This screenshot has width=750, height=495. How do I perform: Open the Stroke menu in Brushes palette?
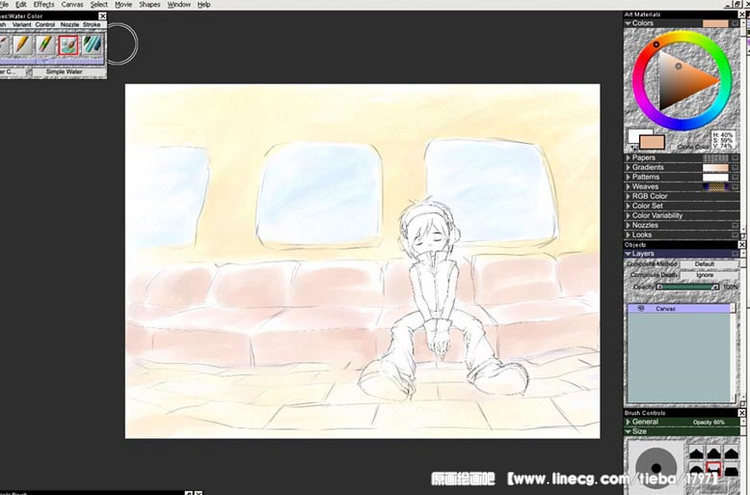click(92, 24)
